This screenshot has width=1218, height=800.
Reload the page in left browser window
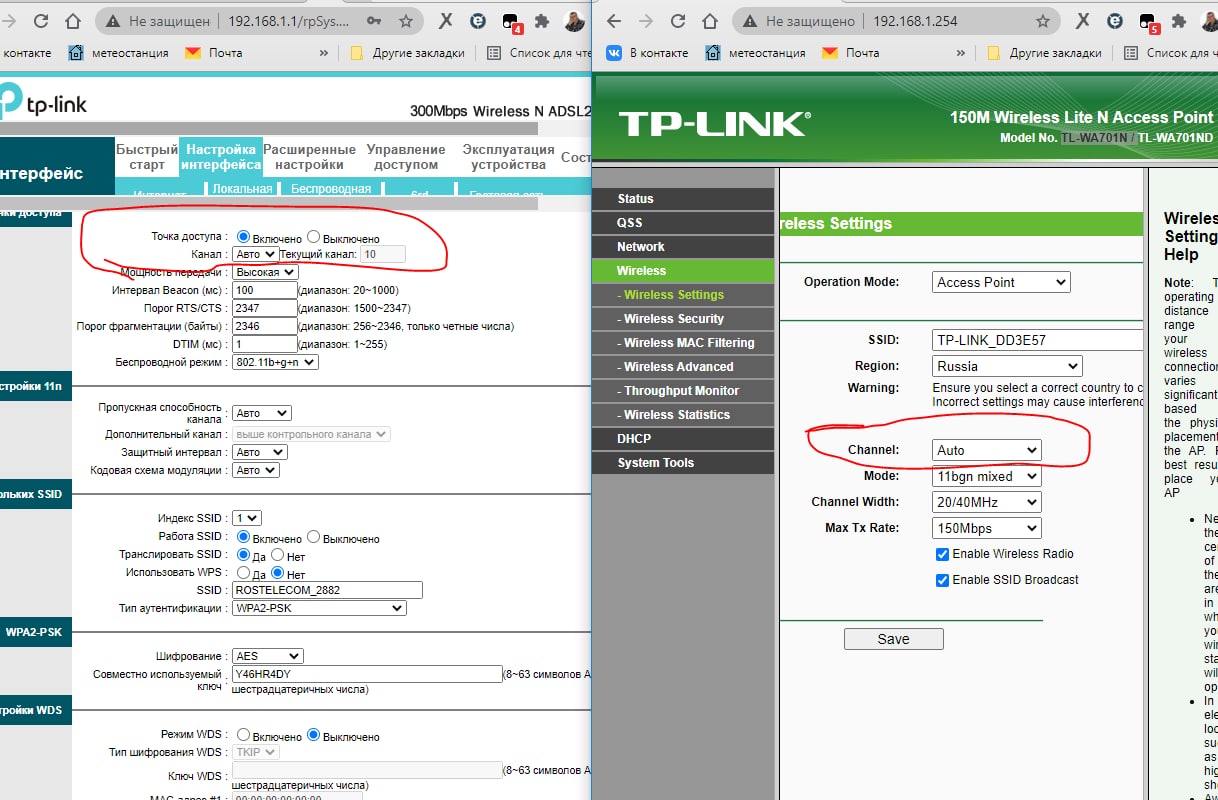[x=41, y=21]
